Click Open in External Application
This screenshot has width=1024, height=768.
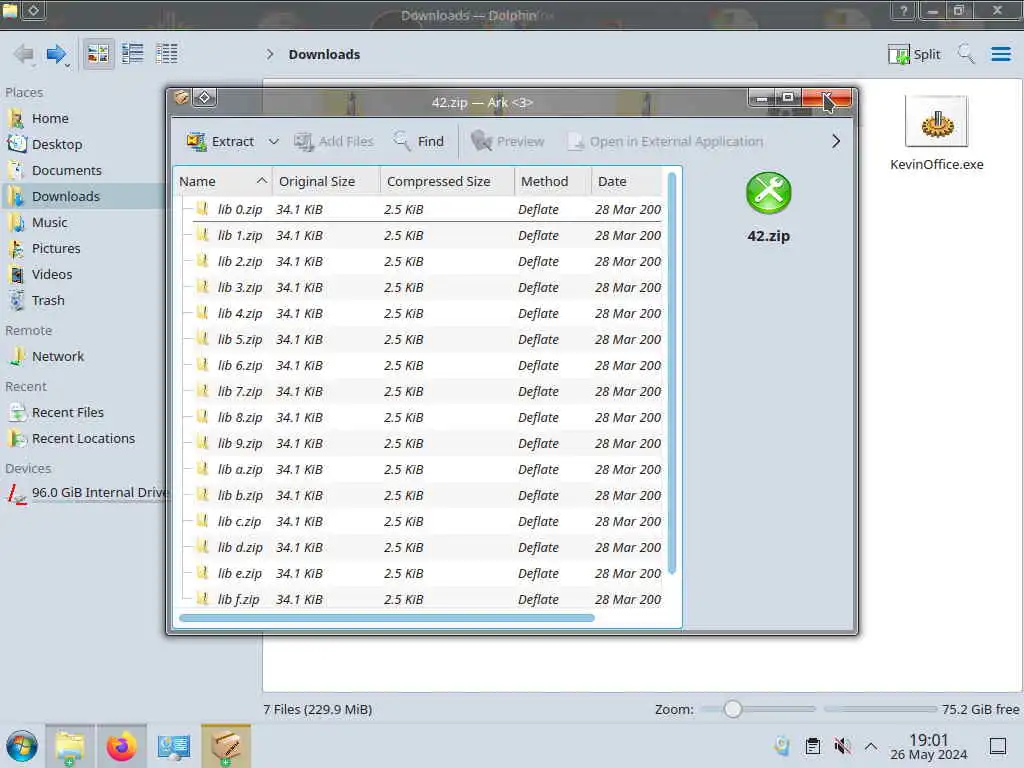click(665, 141)
